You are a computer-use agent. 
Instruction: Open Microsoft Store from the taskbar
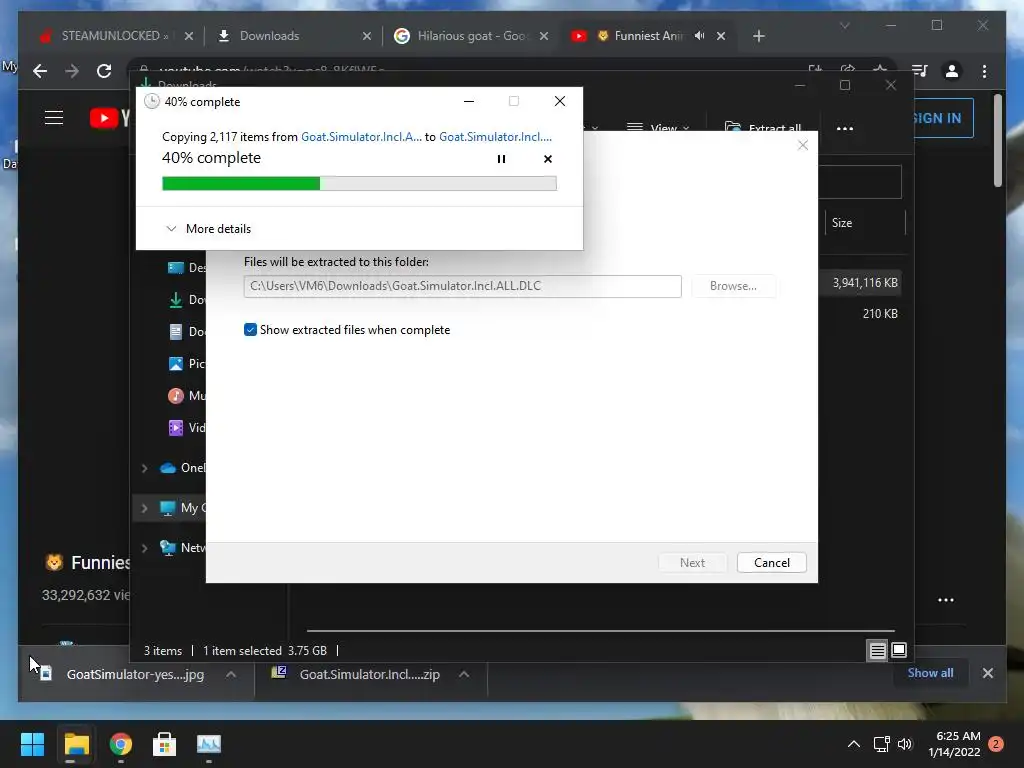pyautogui.click(x=164, y=744)
